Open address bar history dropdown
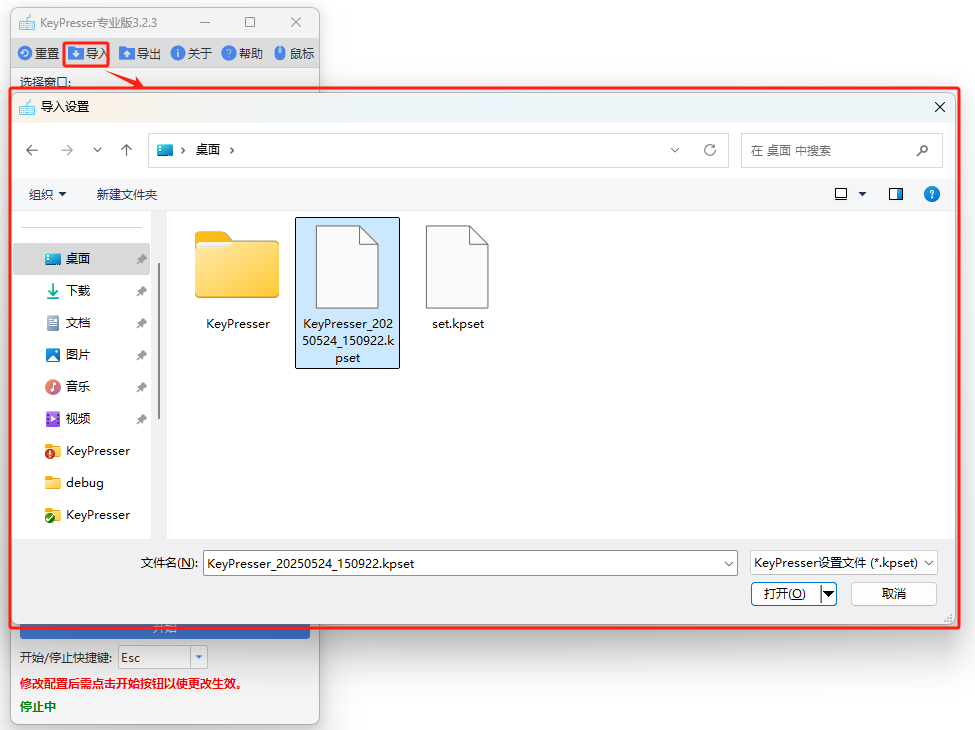Image resolution: width=975 pixels, height=730 pixels. coord(675,150)
